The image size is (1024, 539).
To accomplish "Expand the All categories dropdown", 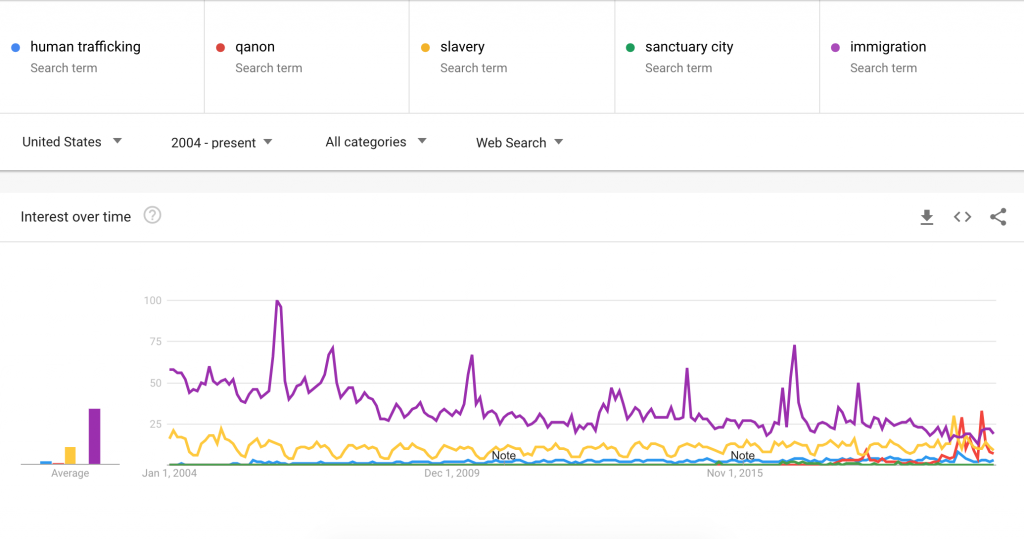I will click(x=375, y=142).
